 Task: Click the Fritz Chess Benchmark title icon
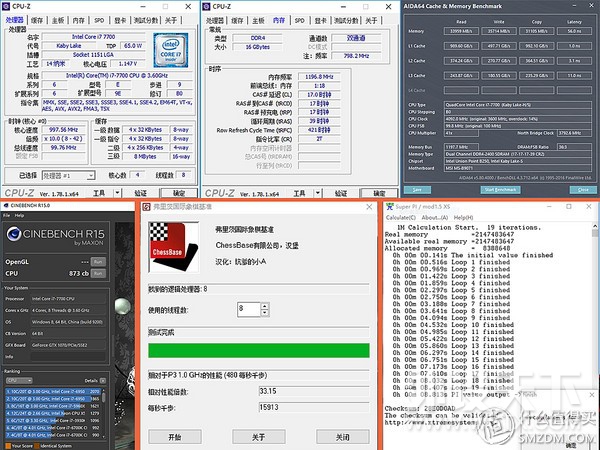pyautogui.click(x=147, y=207)
